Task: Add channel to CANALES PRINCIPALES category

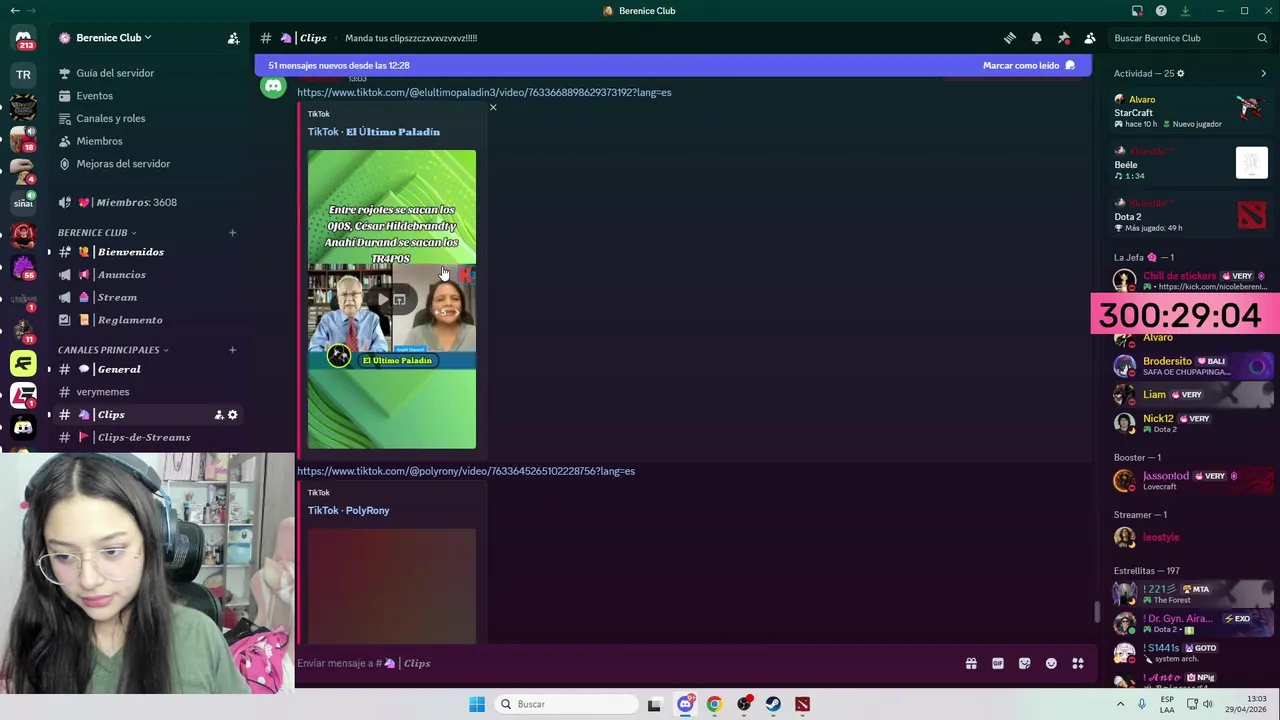Action: (232, 350)
